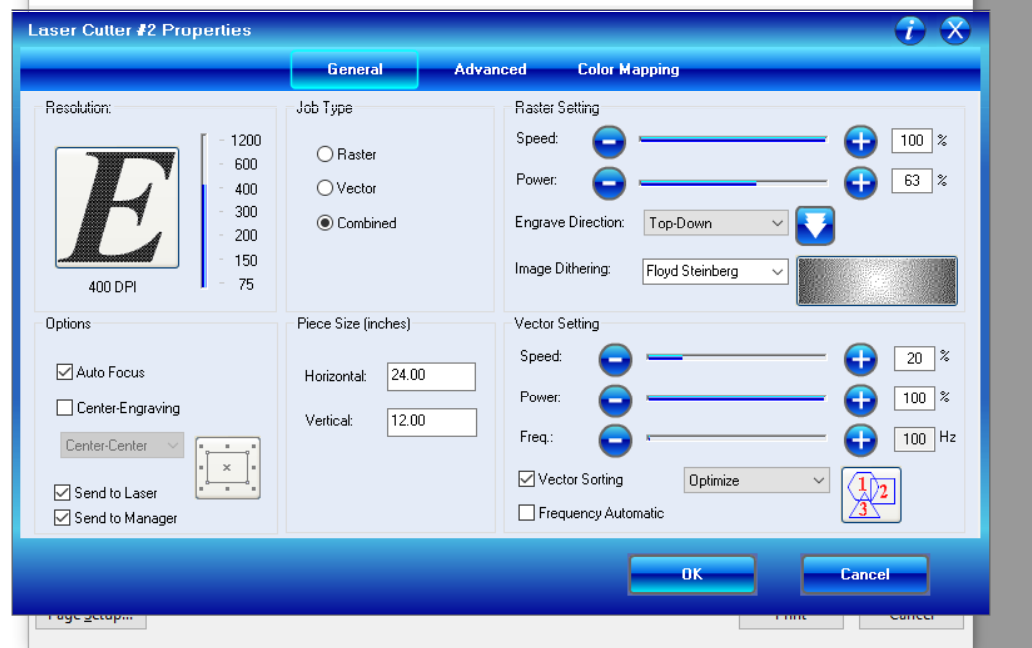Screen dimensions: 1032x648
Task: Toggle the Send to Laser checkbox
Action: 63,493
